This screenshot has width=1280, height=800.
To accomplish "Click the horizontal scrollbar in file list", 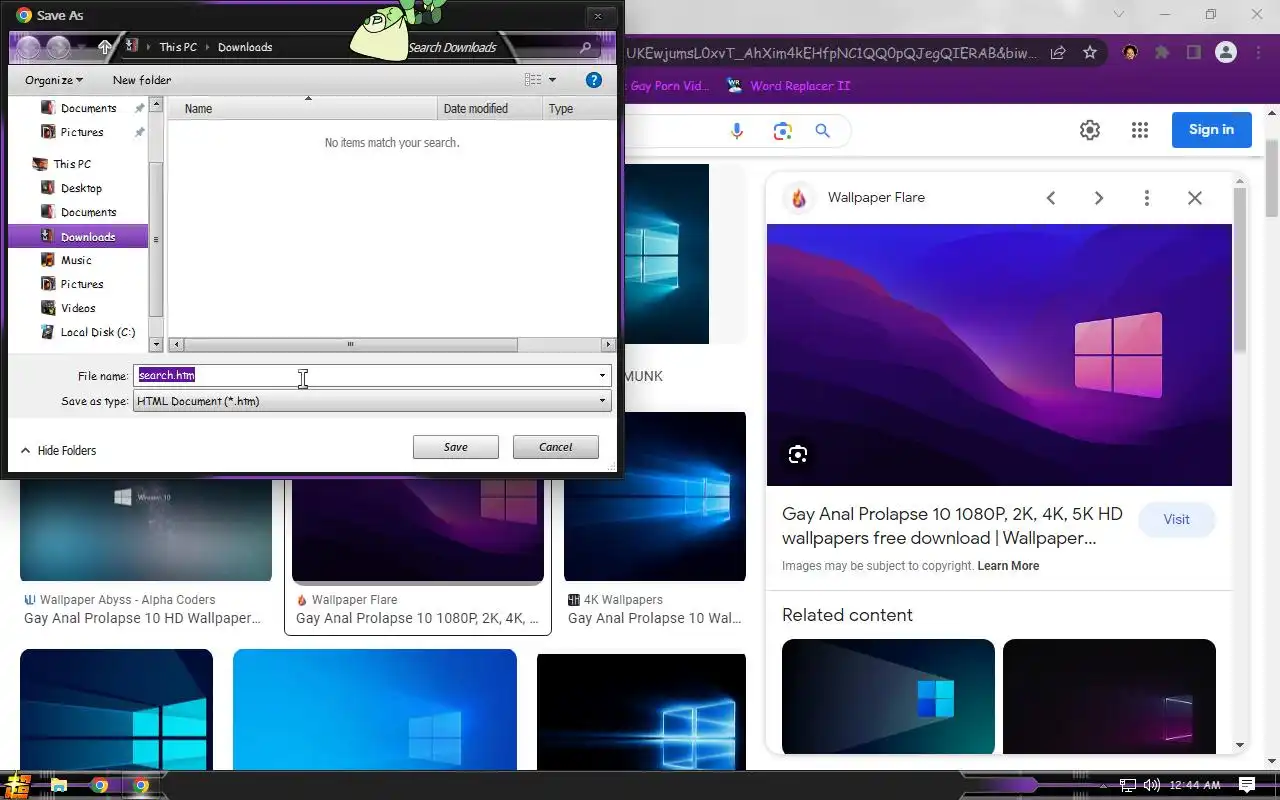I will (x=350, y=345).
